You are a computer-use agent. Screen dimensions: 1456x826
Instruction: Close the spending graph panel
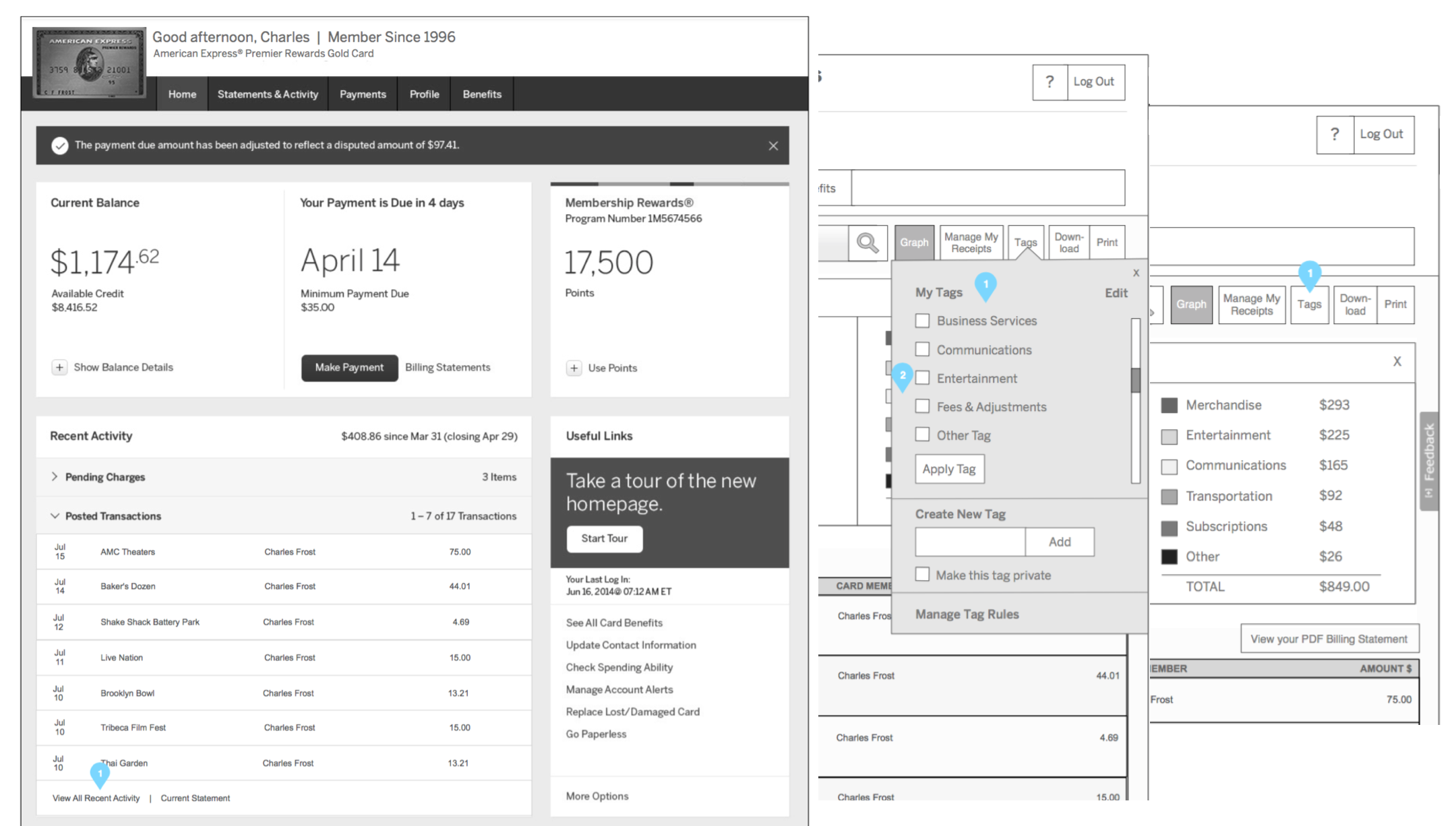coord(1397,361)
